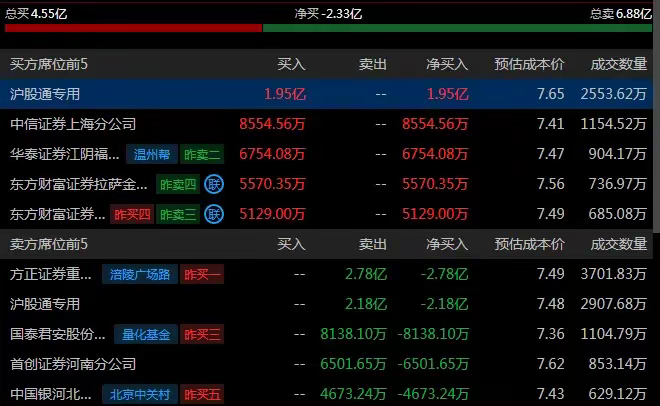Click 预估成本价 header in seller table
The image size is (660, 406).
(x=529, y=244)
